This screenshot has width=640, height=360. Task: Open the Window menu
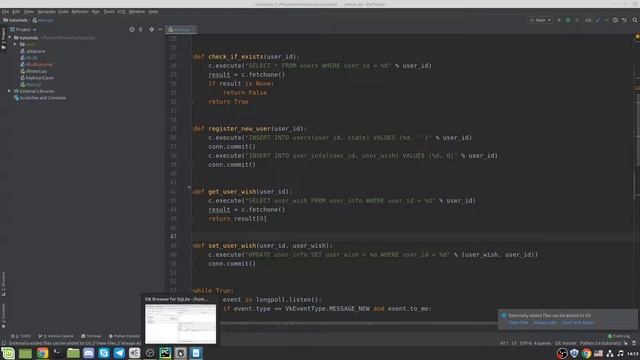tap(137, 12)
